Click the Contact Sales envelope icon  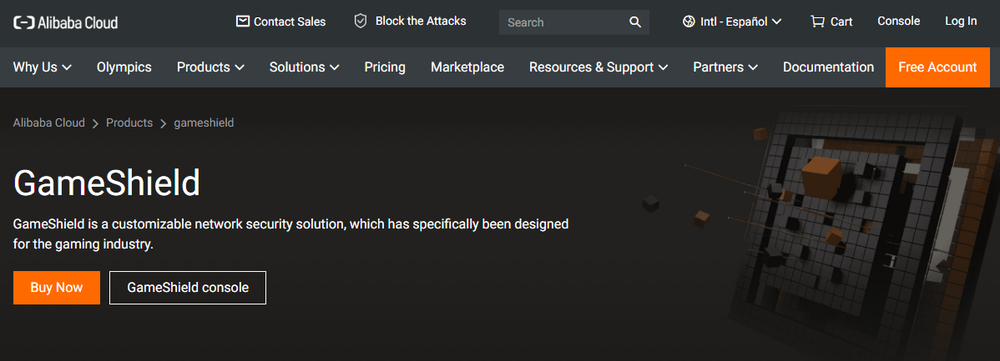[242, 22]
